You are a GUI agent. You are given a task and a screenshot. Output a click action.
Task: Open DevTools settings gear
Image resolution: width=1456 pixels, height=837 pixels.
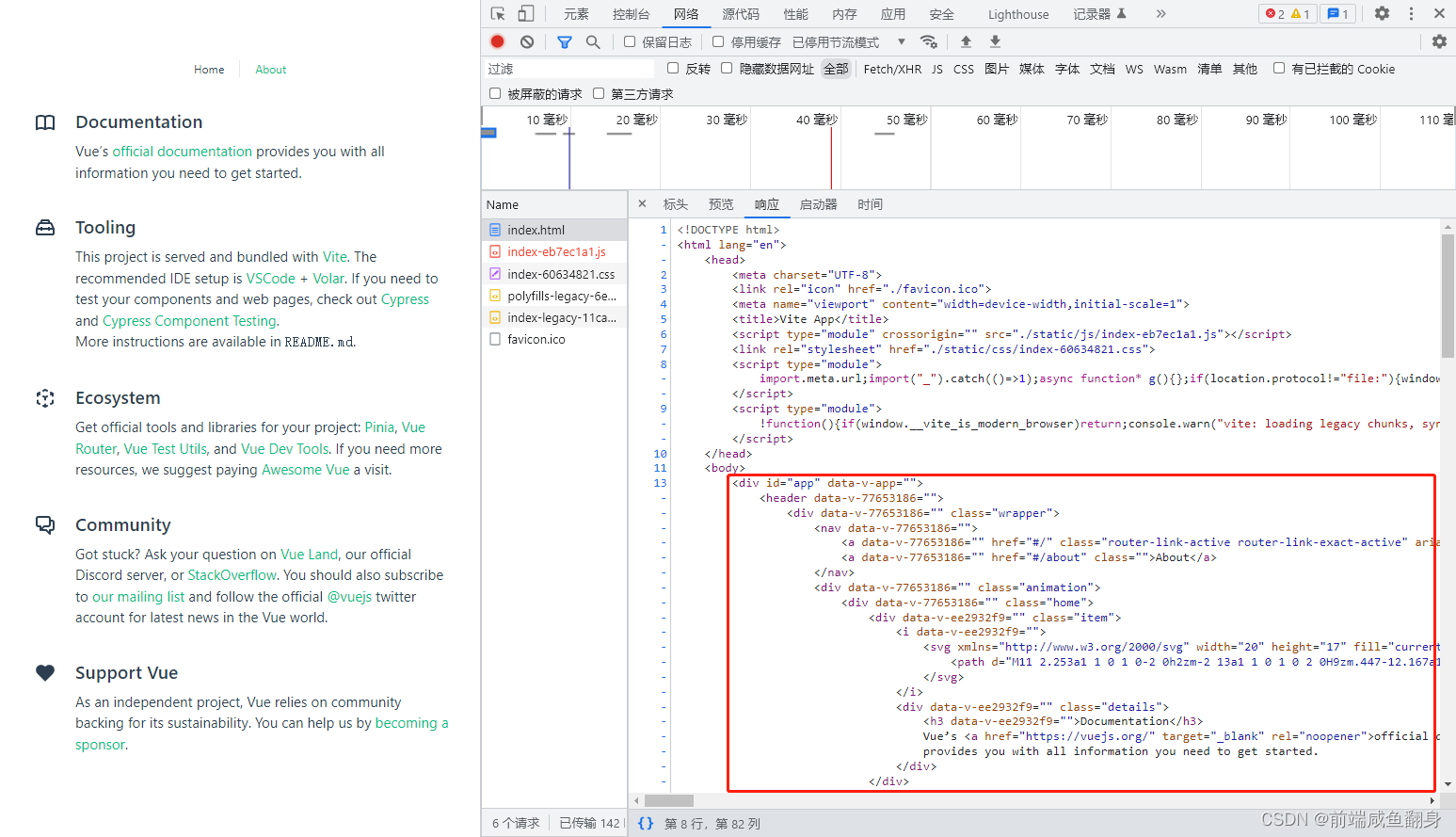[1382, 13]
